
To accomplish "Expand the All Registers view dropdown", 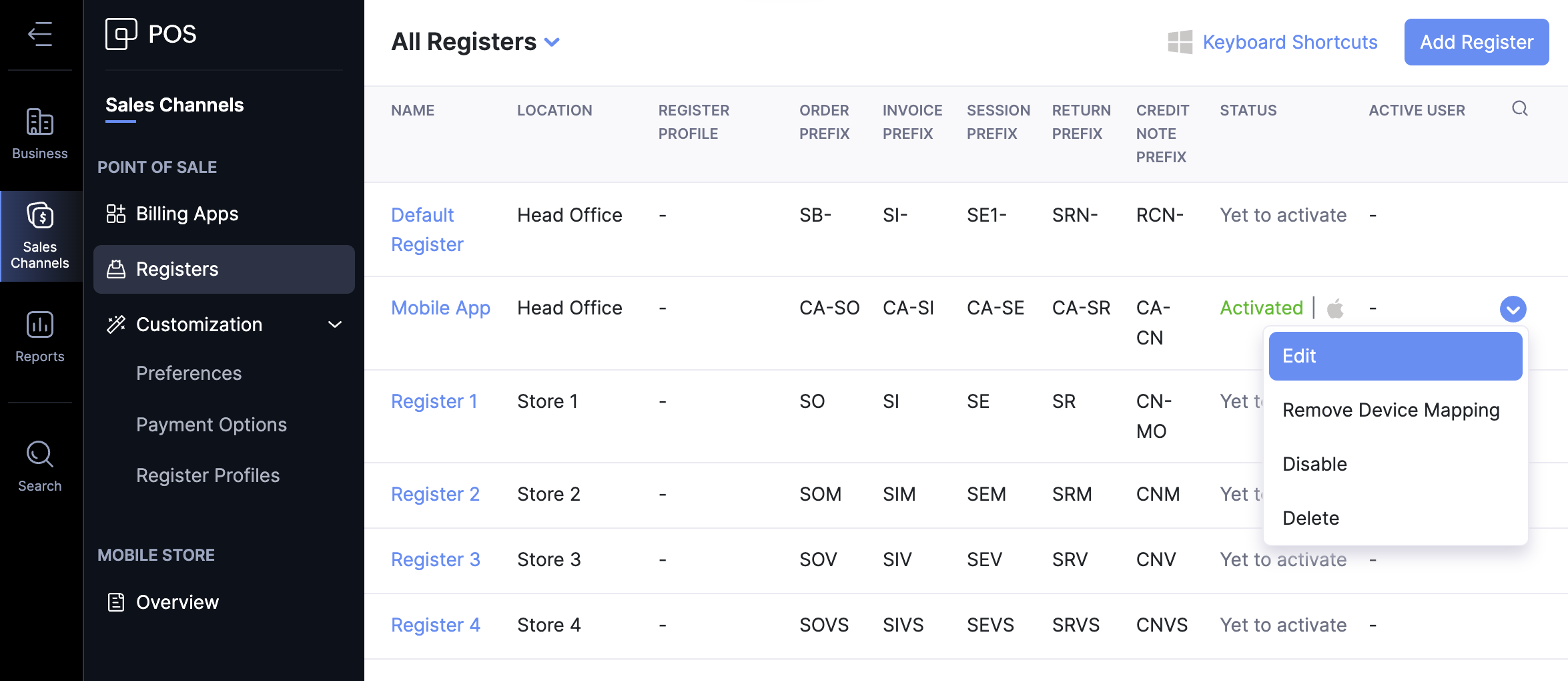I will click(x=552, y=42).
